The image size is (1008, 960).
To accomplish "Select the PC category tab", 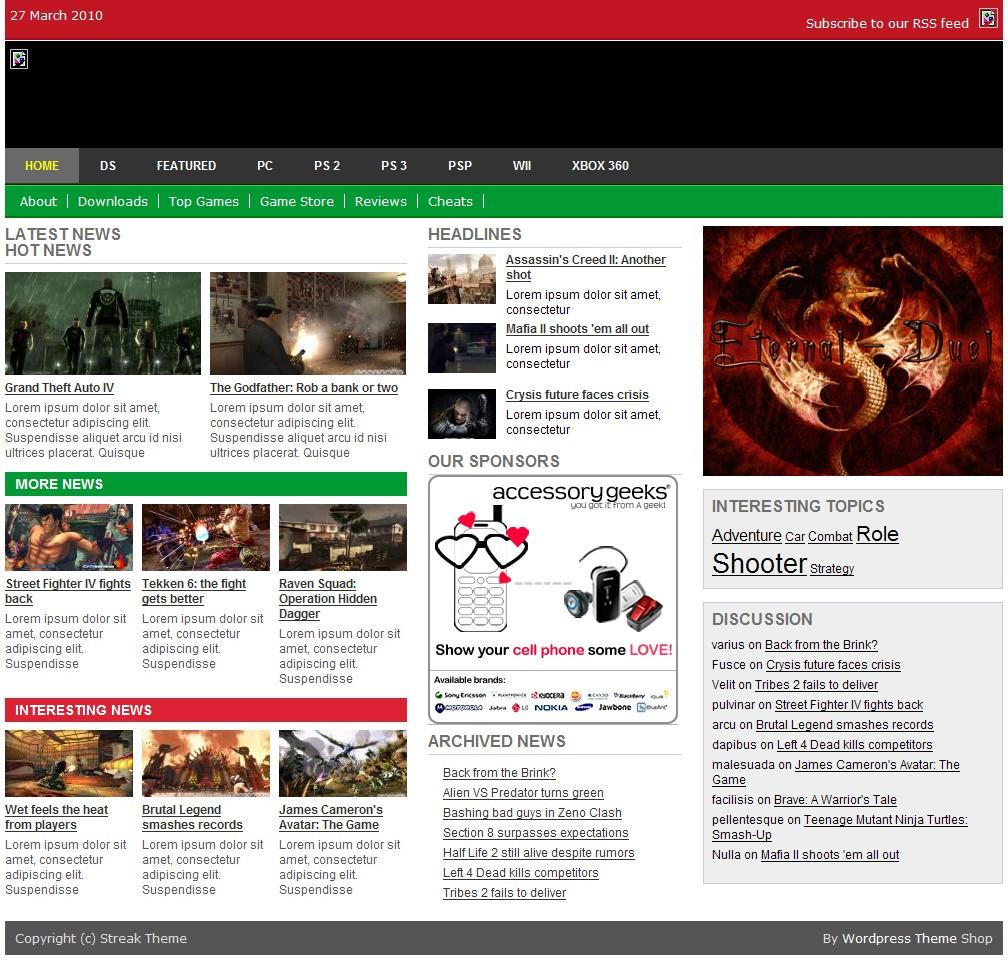I will click(x=265, y=166).
